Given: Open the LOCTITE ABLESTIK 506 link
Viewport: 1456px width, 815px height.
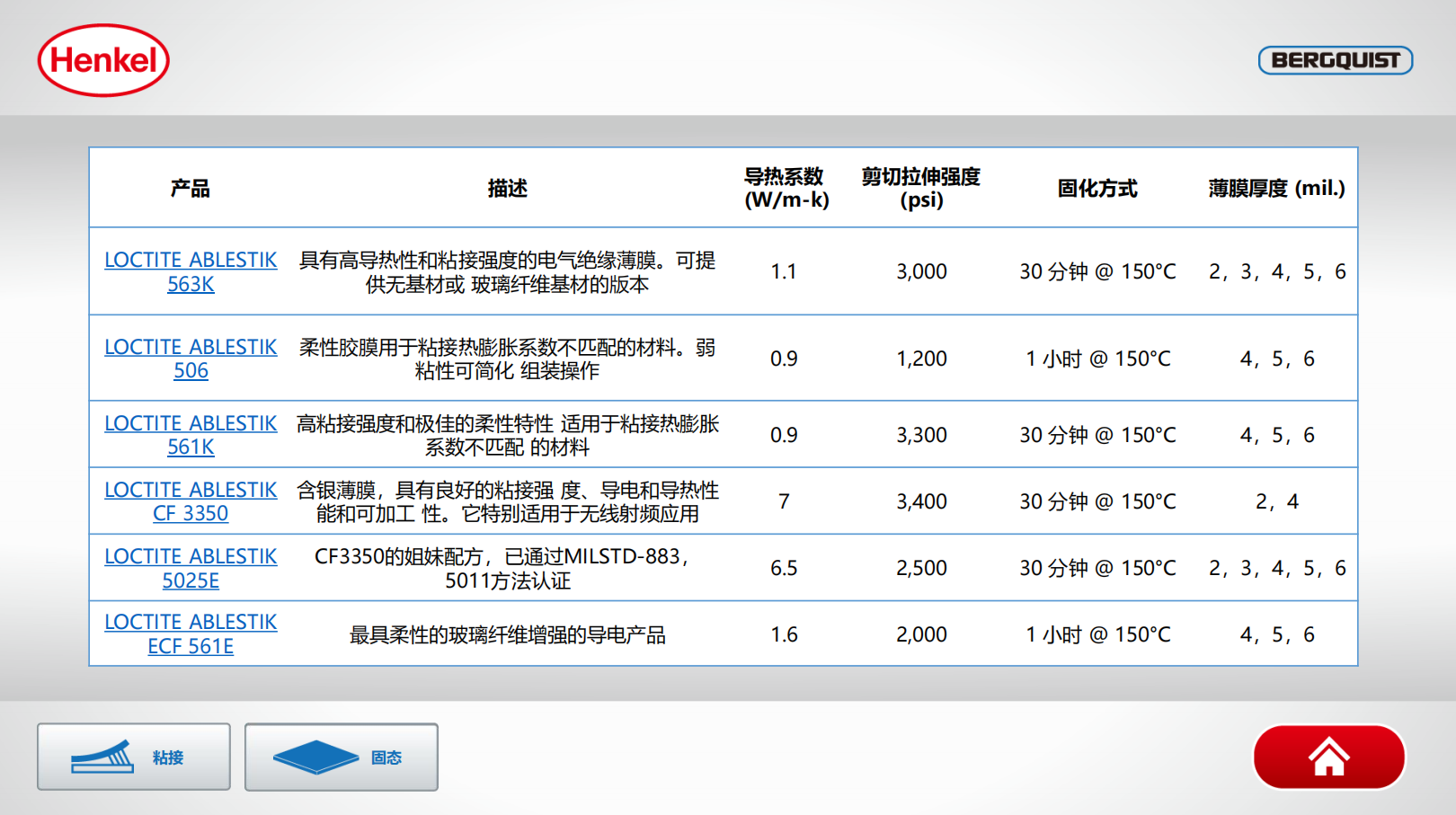Looking at the screenshot, I should 191,359.
